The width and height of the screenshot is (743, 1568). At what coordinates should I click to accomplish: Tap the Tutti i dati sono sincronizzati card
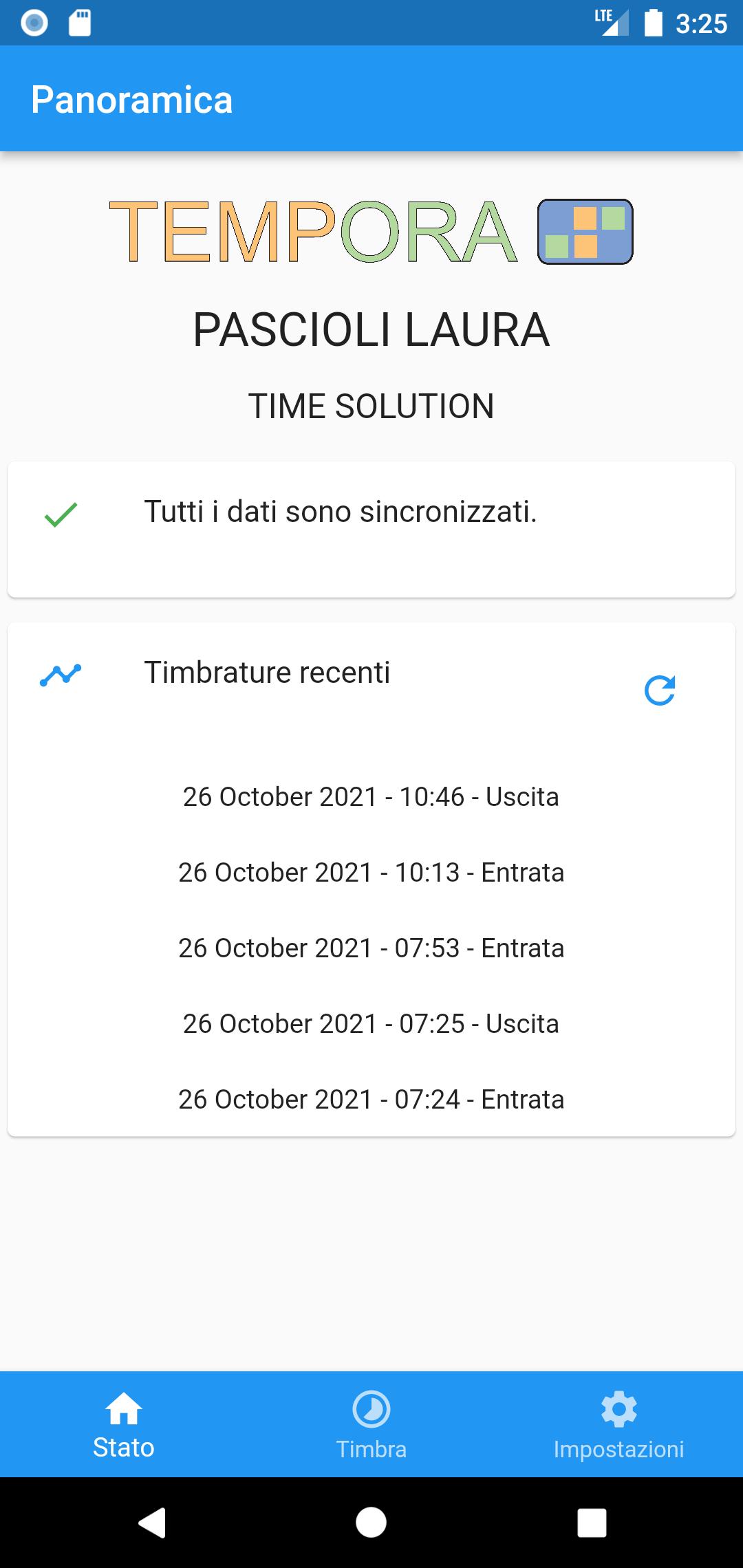371,530
